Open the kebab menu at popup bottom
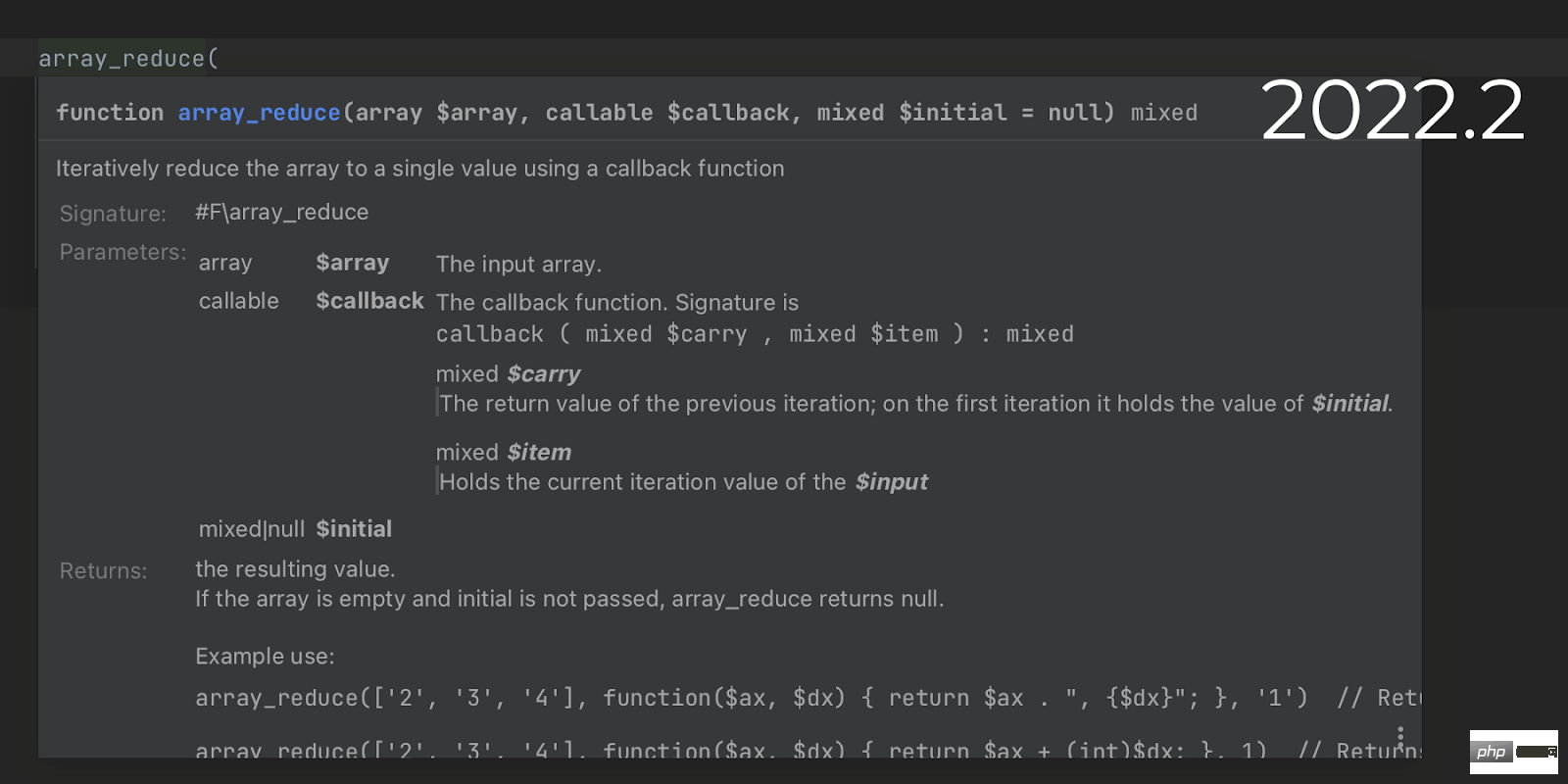This screenshot has height=784, width=1568. click(x=1401, y=735)
